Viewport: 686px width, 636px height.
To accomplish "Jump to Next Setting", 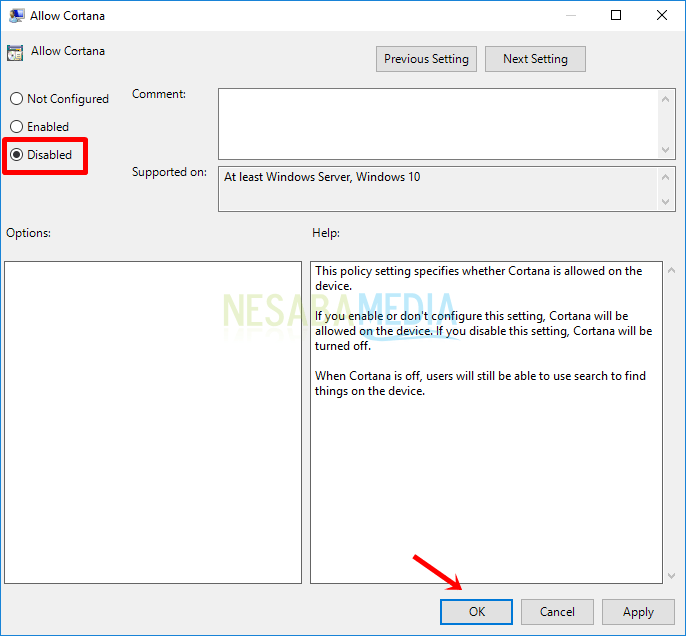I will (535, 59).
